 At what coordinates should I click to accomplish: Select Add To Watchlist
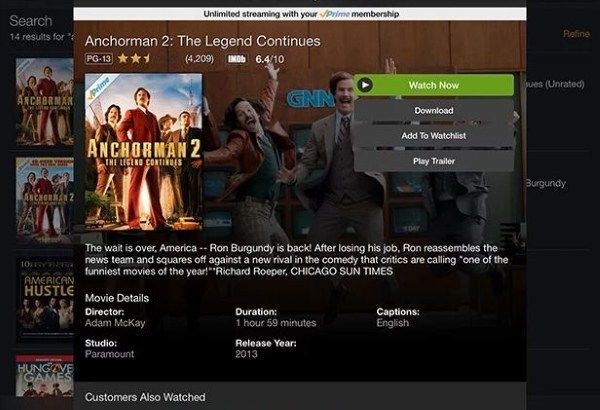pyautogui.click(x=434, y=136)
